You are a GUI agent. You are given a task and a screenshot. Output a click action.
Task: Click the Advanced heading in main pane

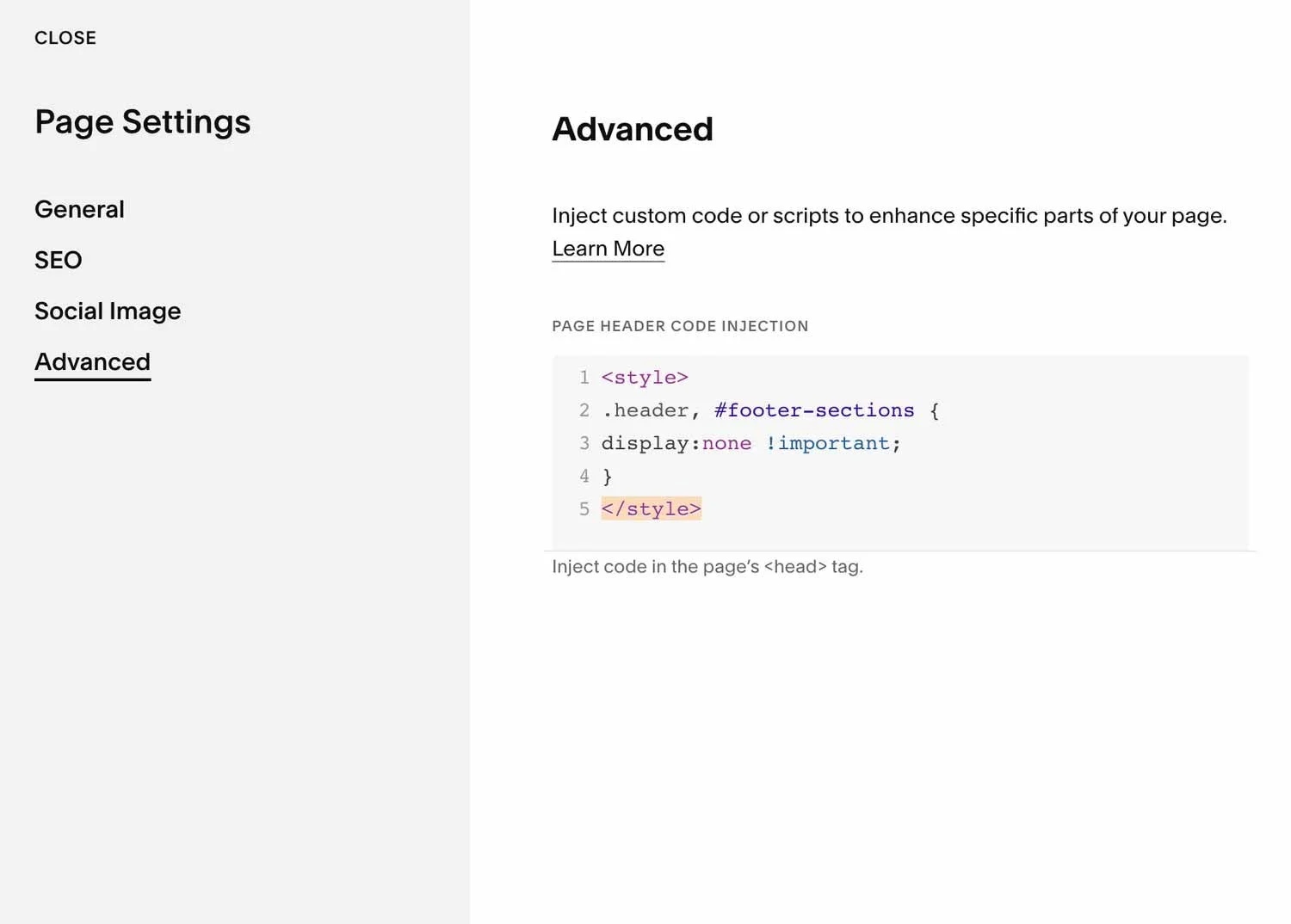coord(632,129)
